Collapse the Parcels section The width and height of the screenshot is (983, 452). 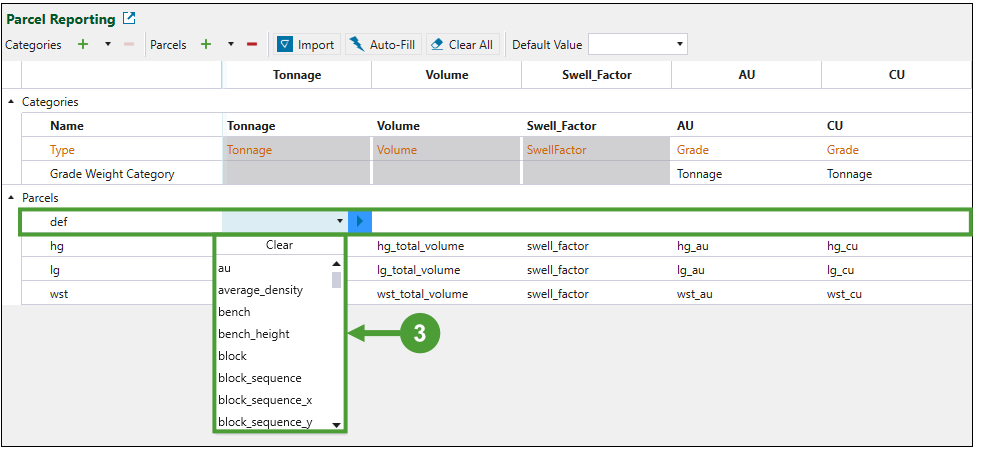click(x=11, y=198)
